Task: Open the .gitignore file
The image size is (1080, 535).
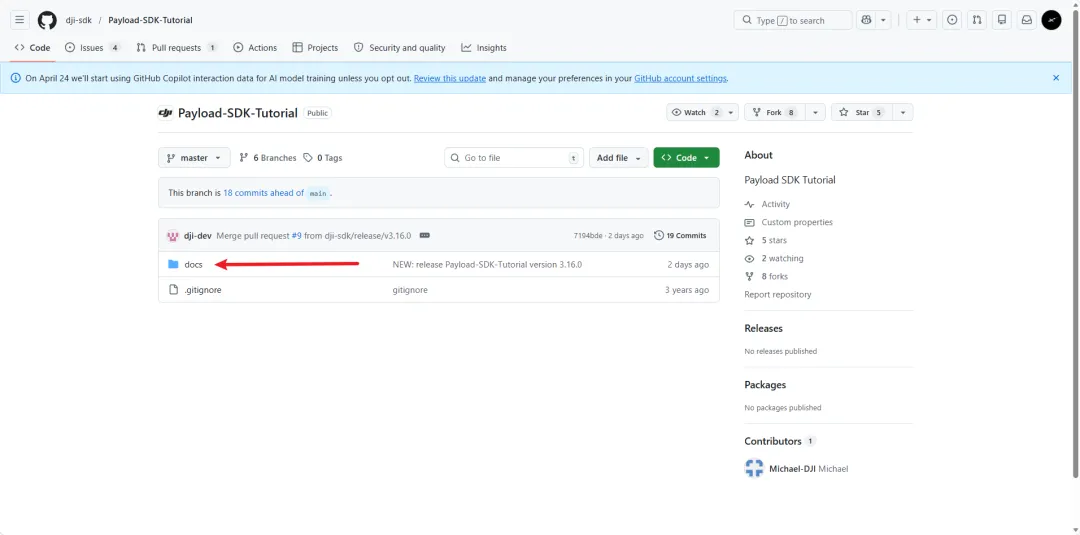Action: coord(202,290)
